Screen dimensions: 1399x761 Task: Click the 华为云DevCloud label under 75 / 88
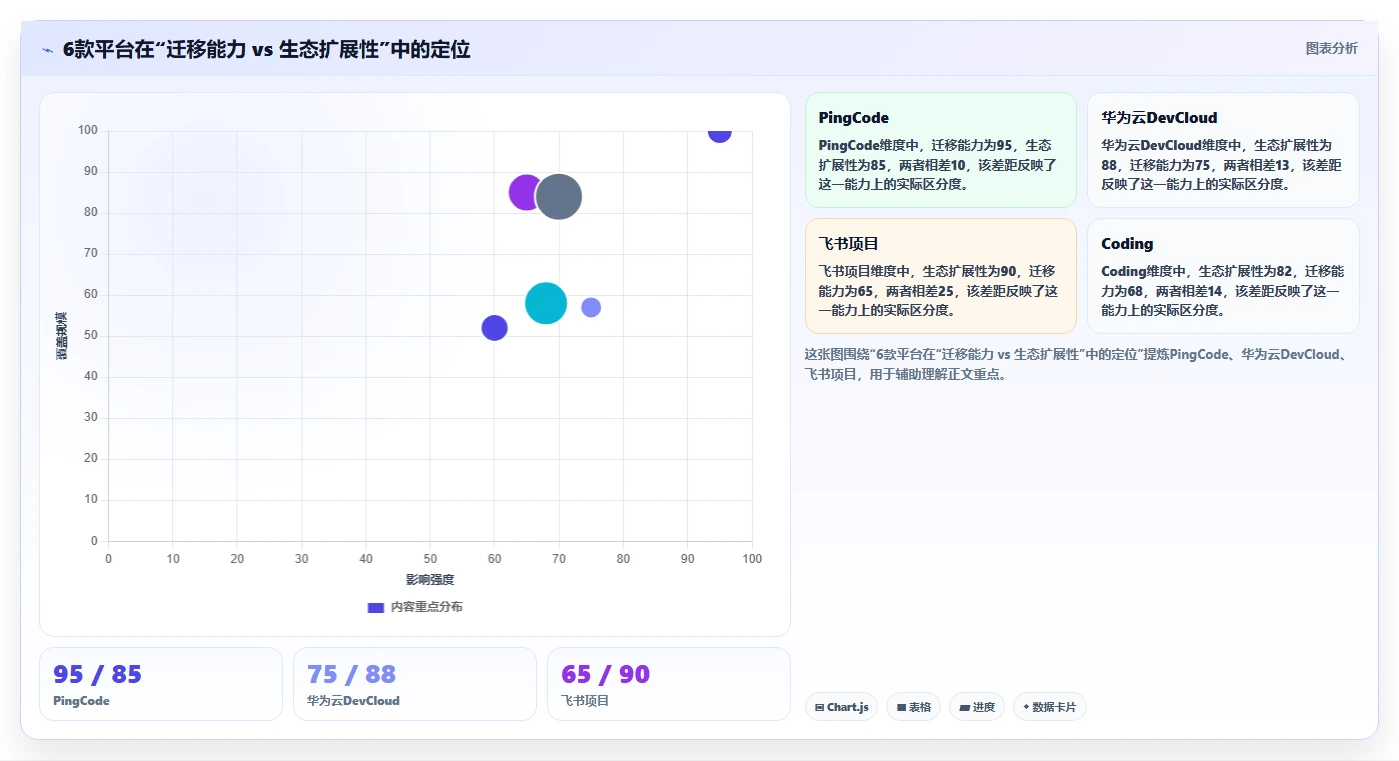point(353,701)
